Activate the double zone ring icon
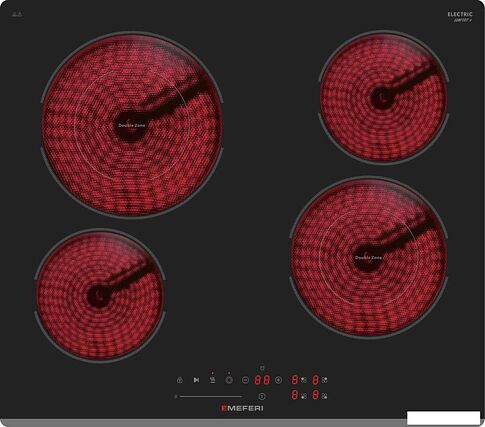Image resolution: width=485 pixels, height=427 pixels. (229, 380)
